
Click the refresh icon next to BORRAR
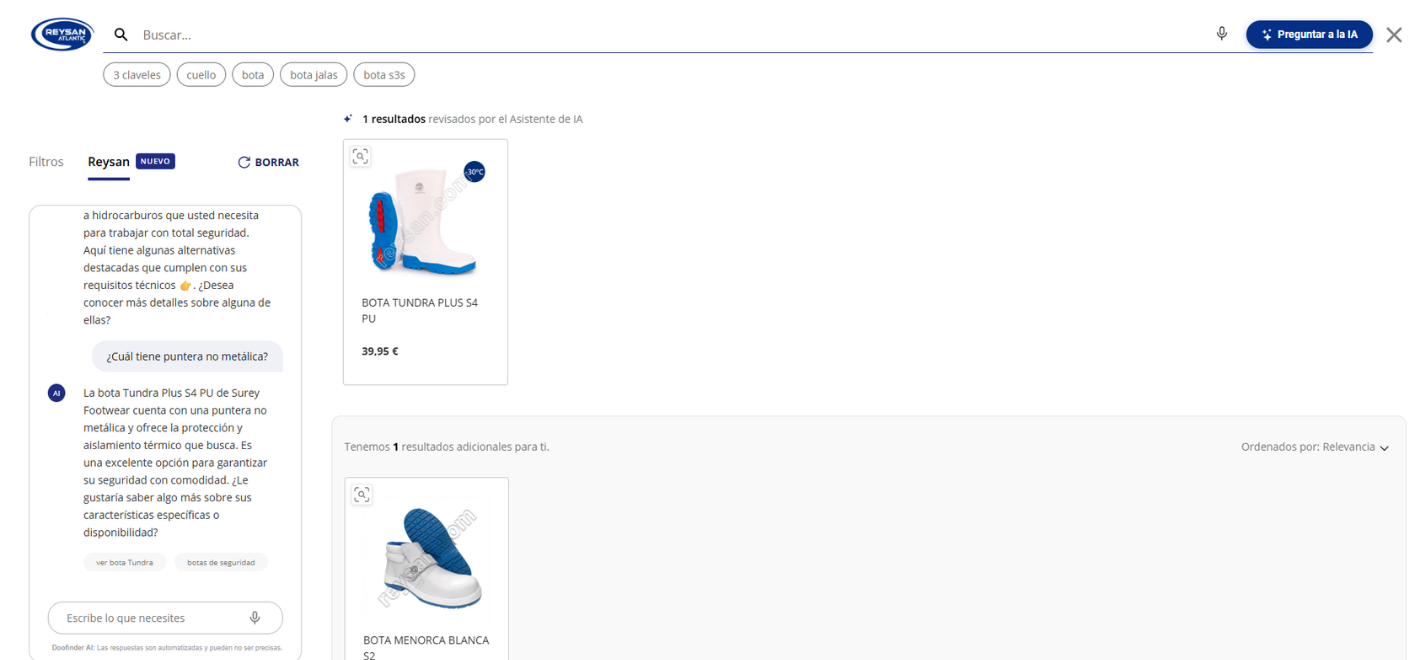[x=244, y=162]
